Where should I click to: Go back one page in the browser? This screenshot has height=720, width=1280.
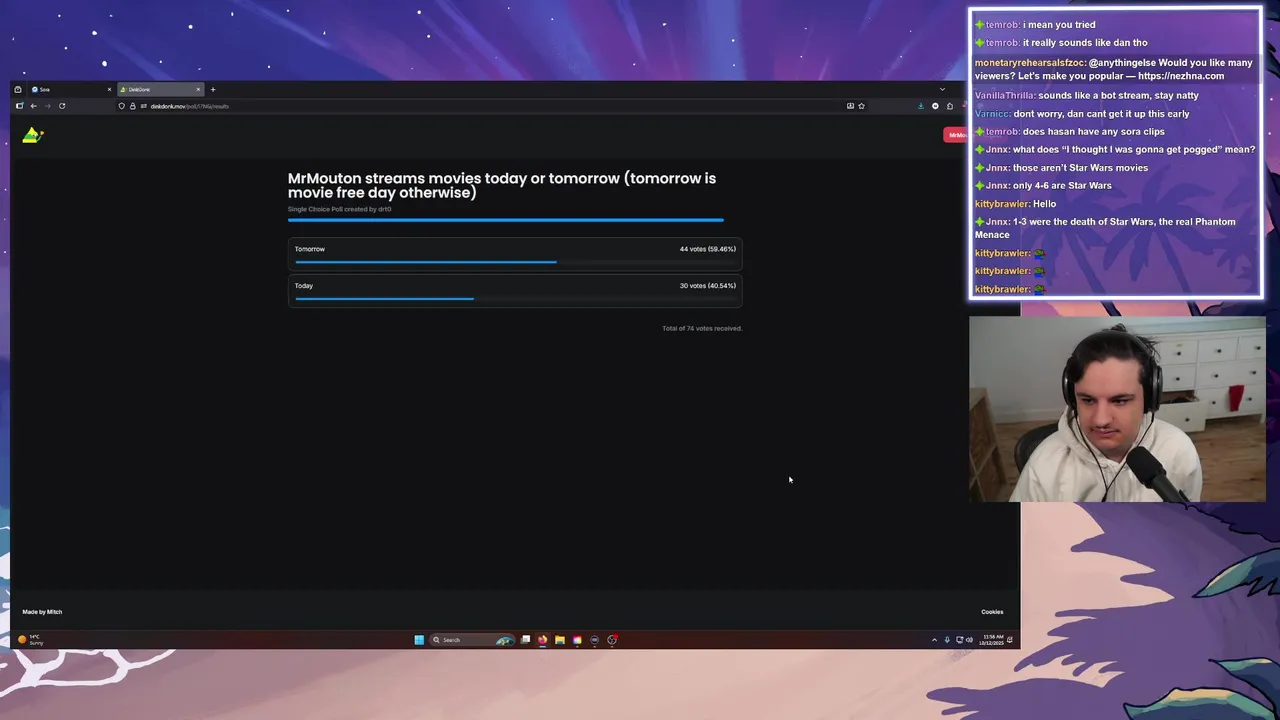click(33, 106)
